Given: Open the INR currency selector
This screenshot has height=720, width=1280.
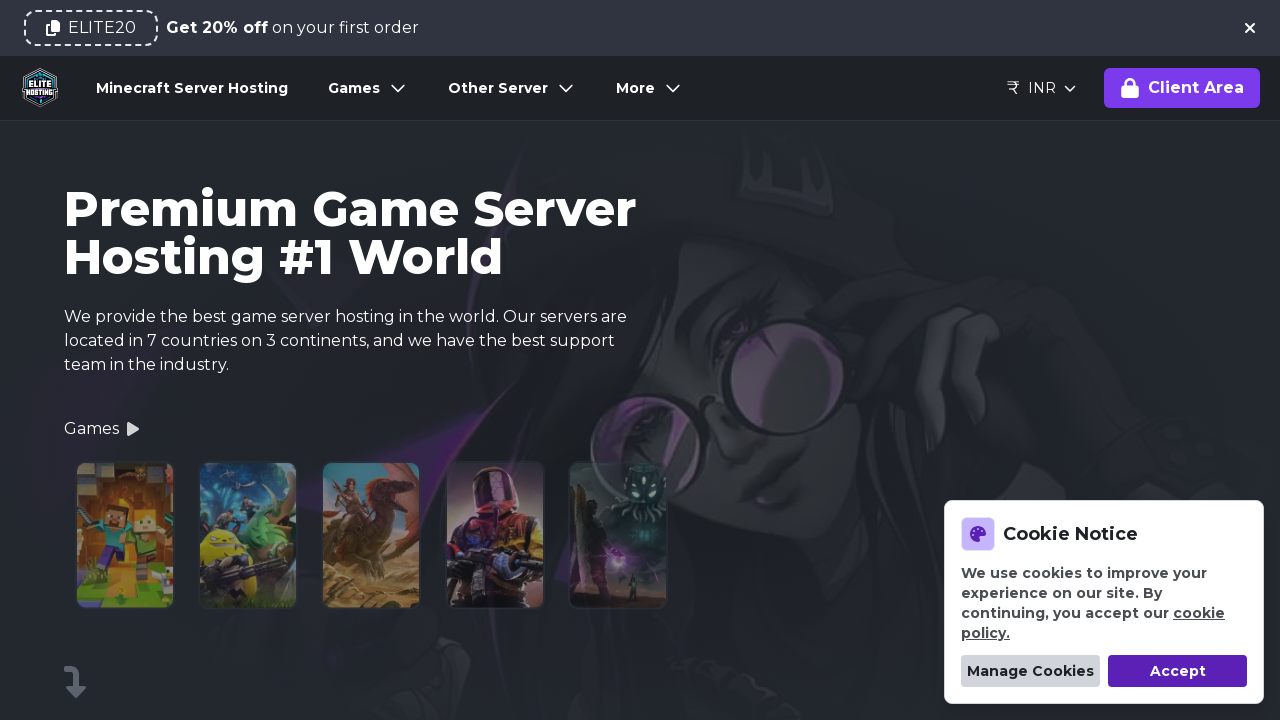Looking at the screenshot, I should 1041,88.
